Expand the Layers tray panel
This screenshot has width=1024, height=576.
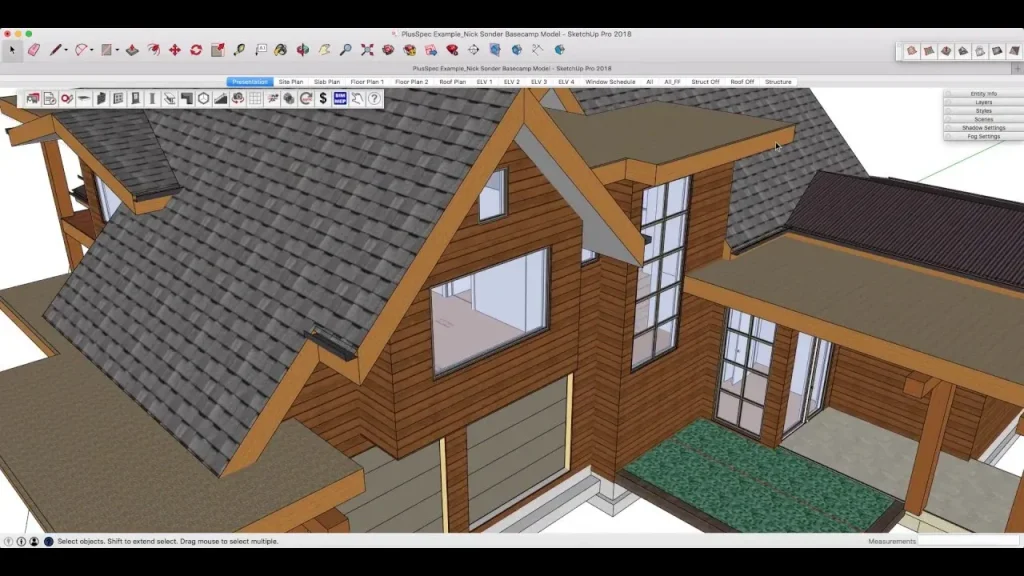pyautogui.click(x=984, y=103)
